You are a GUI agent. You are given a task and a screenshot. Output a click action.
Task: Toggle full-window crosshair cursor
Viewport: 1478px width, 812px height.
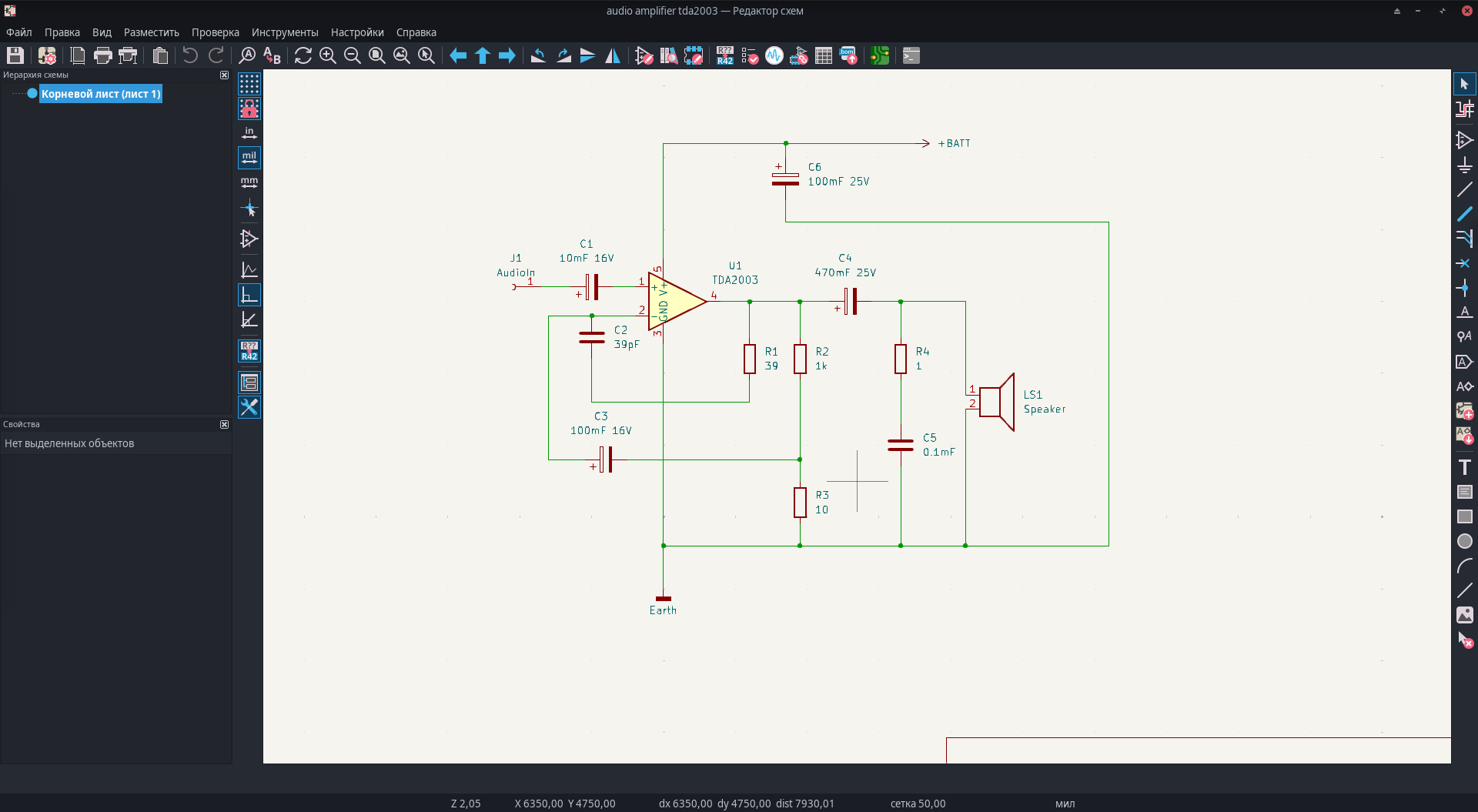[249, 208]
